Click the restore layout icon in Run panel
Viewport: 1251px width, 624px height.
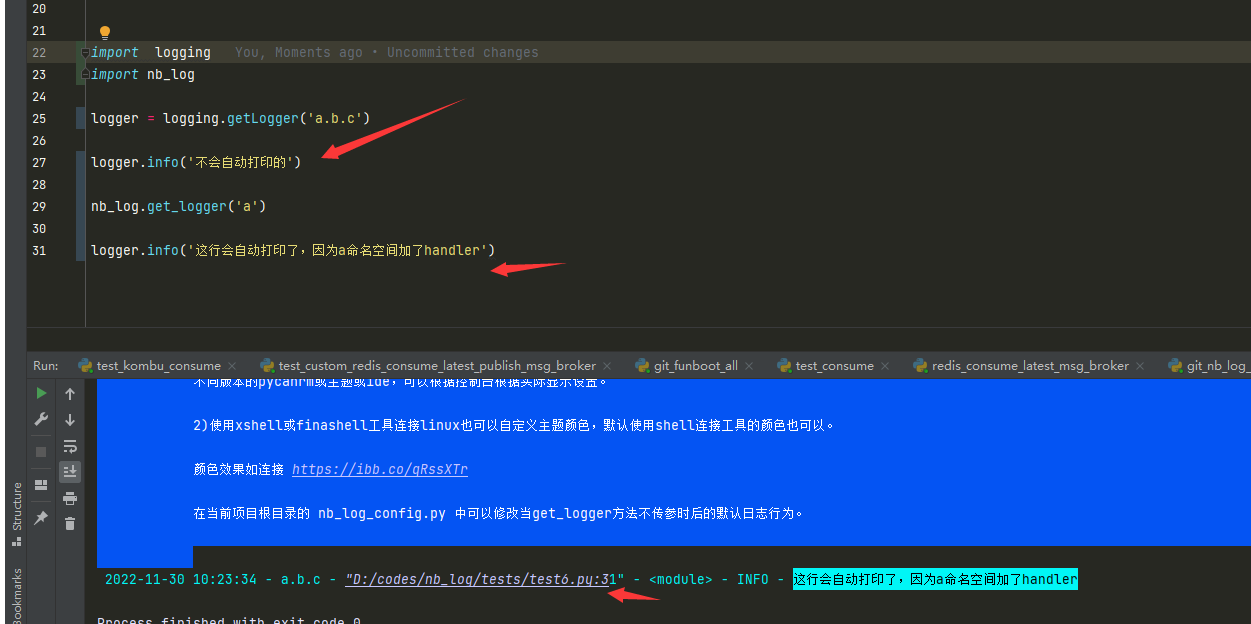click(x=41, y=485)
